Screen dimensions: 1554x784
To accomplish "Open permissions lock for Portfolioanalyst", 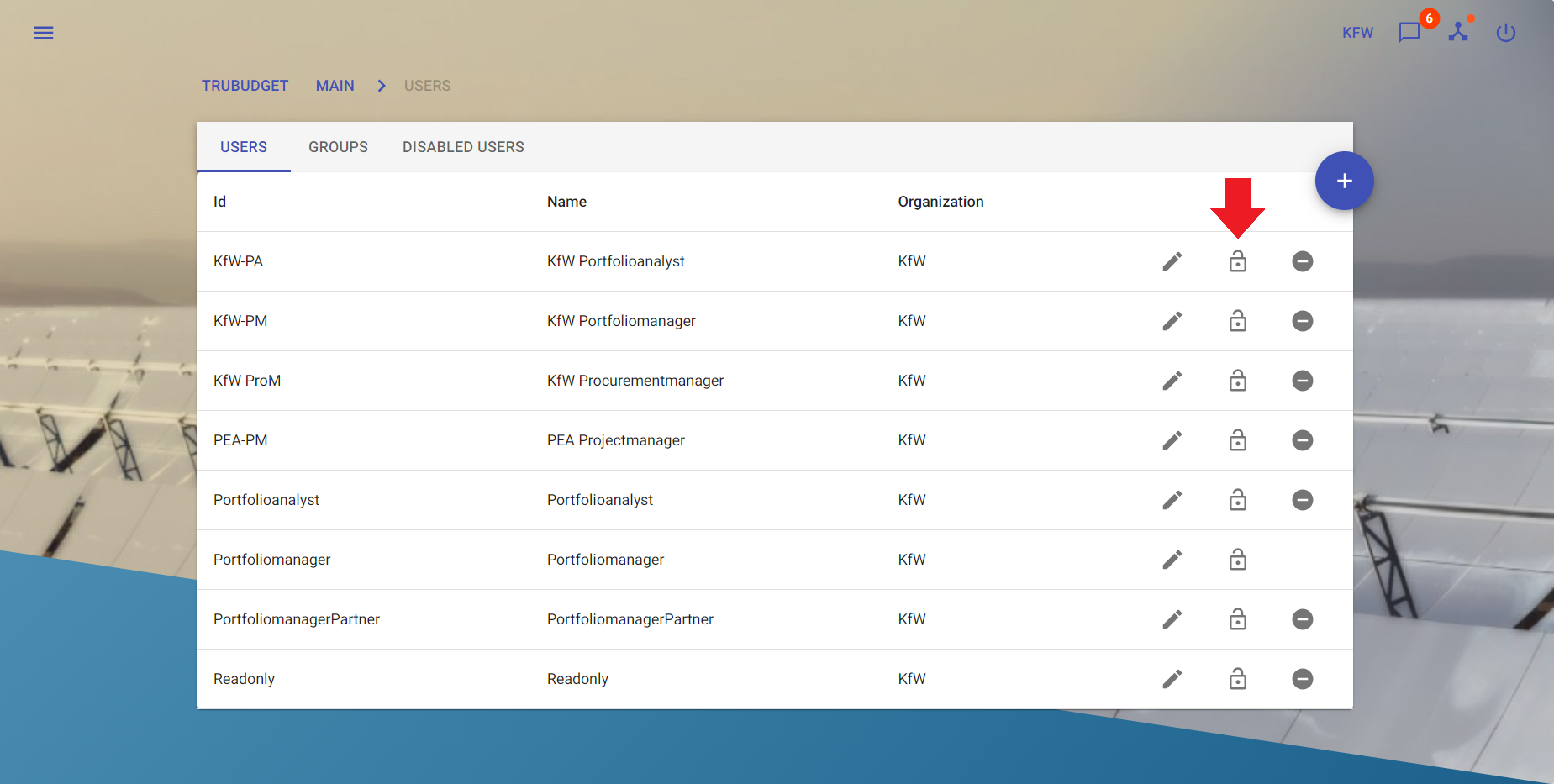I will (1238, 500).
